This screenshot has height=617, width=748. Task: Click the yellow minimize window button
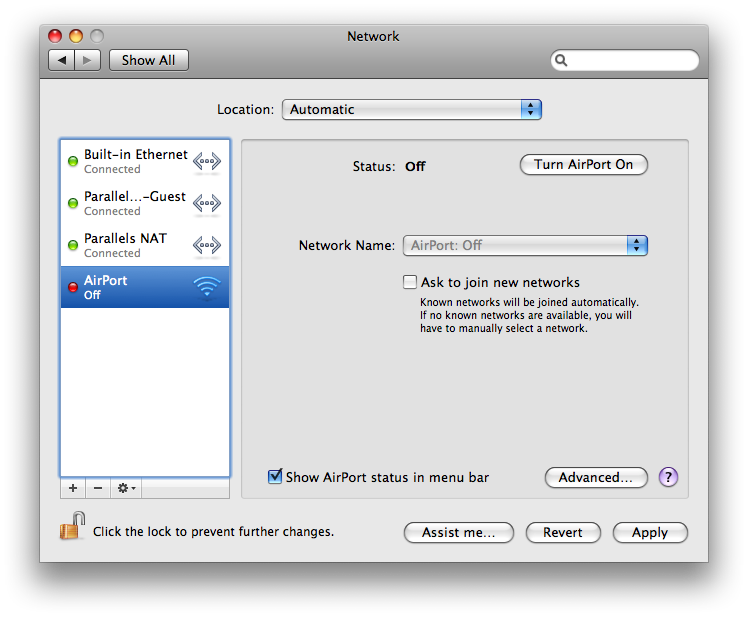(76, 36)
